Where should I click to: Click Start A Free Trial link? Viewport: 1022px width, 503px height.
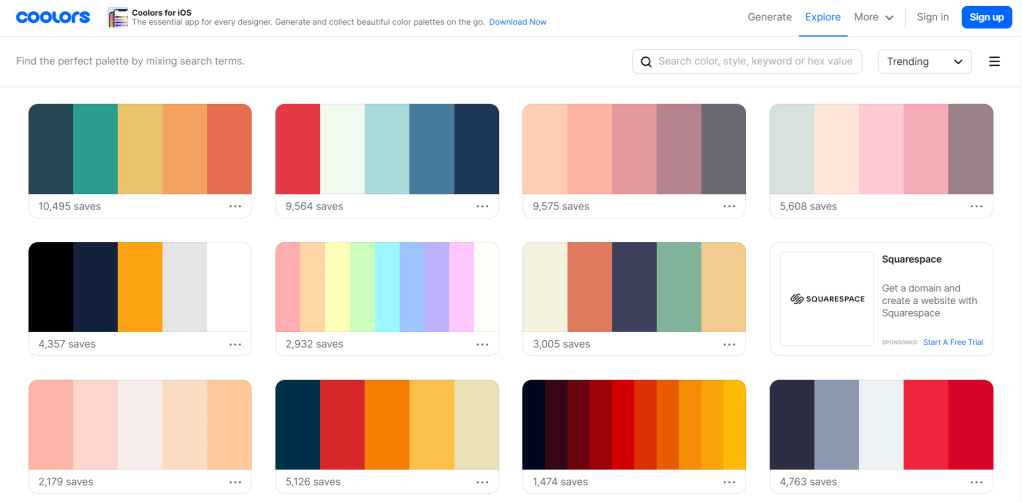[x=952, y=342]
